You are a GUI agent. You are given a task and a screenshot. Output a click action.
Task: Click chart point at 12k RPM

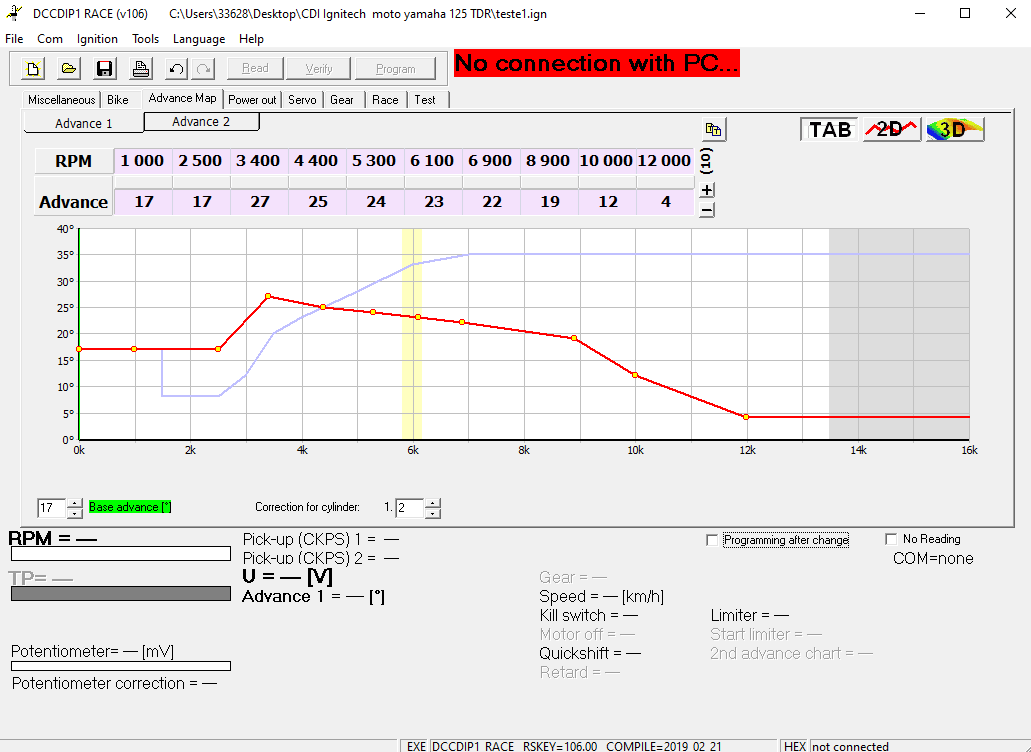[x=746, y=417]
